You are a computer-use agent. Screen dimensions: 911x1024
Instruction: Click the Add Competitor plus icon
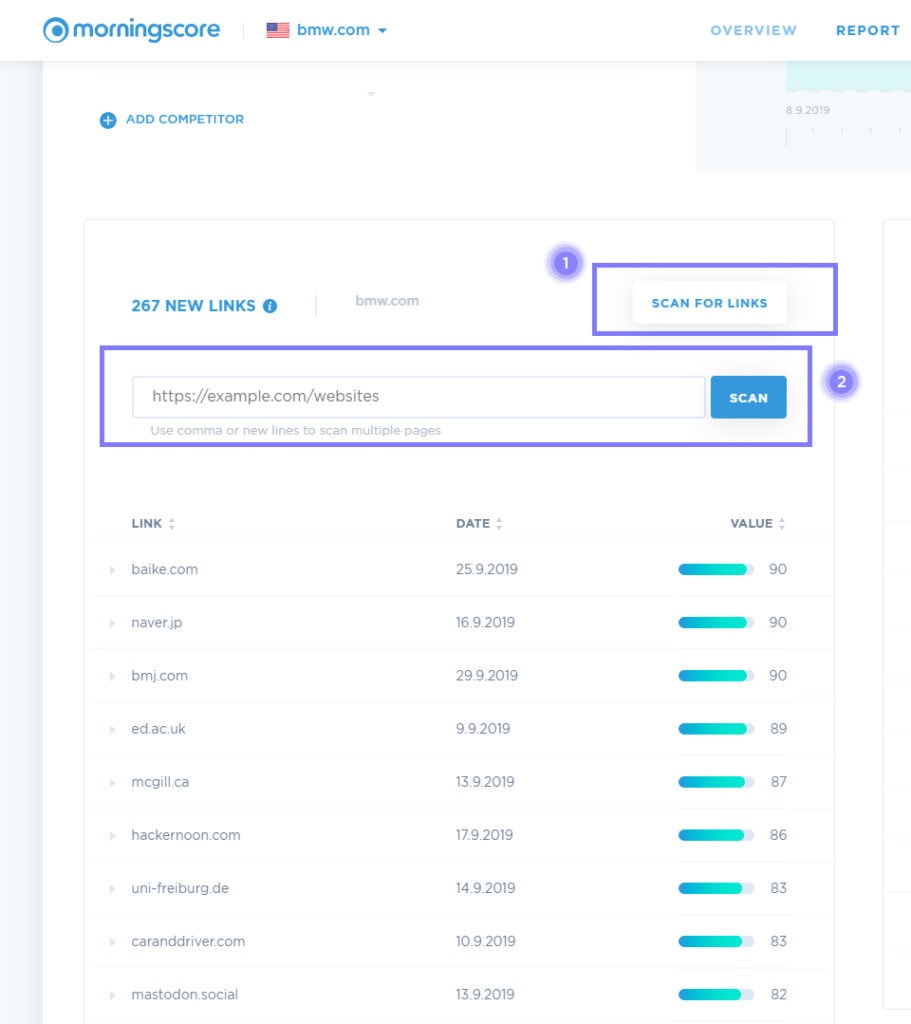click(108, 120)
